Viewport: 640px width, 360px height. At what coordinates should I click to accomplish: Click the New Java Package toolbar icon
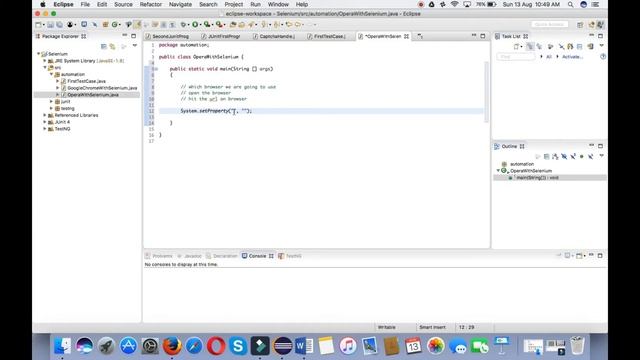pos(105,24)
